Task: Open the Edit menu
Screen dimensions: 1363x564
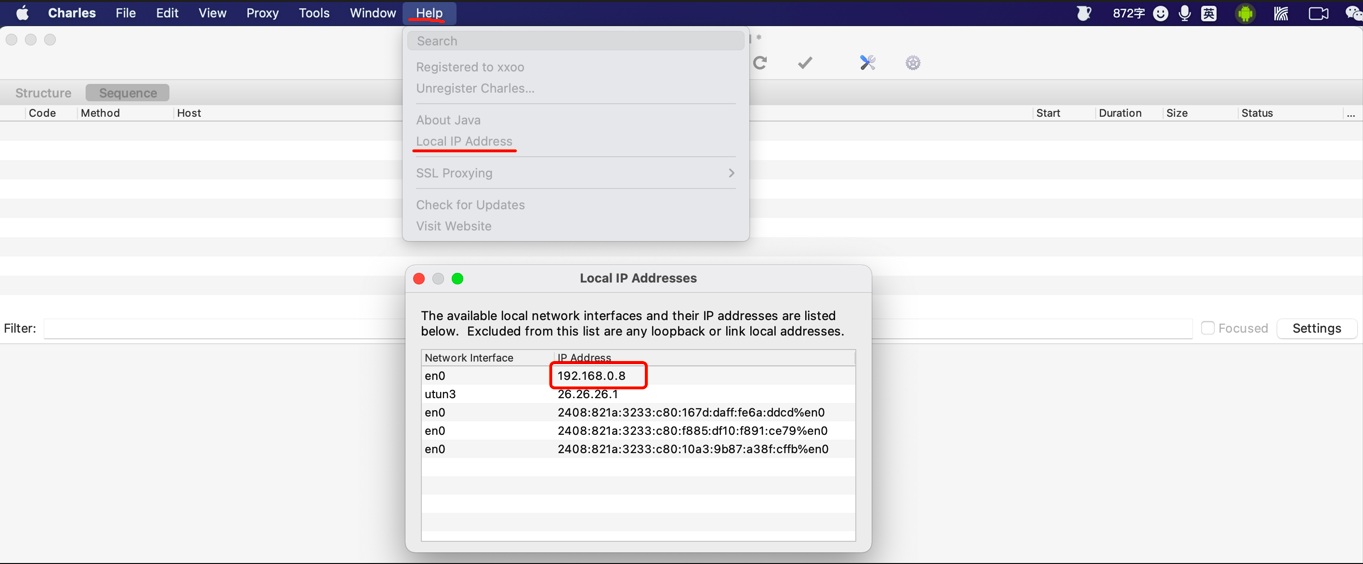Action: pos(167,13)
